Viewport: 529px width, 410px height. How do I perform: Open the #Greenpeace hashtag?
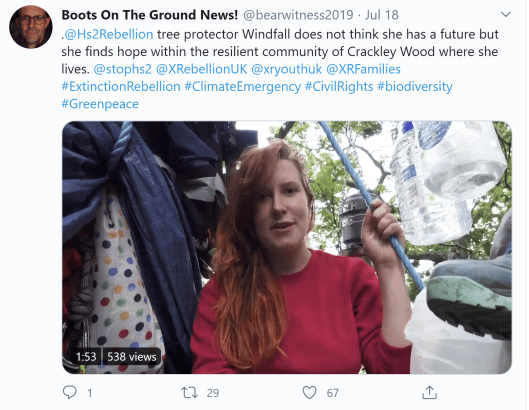coord(100,104)
